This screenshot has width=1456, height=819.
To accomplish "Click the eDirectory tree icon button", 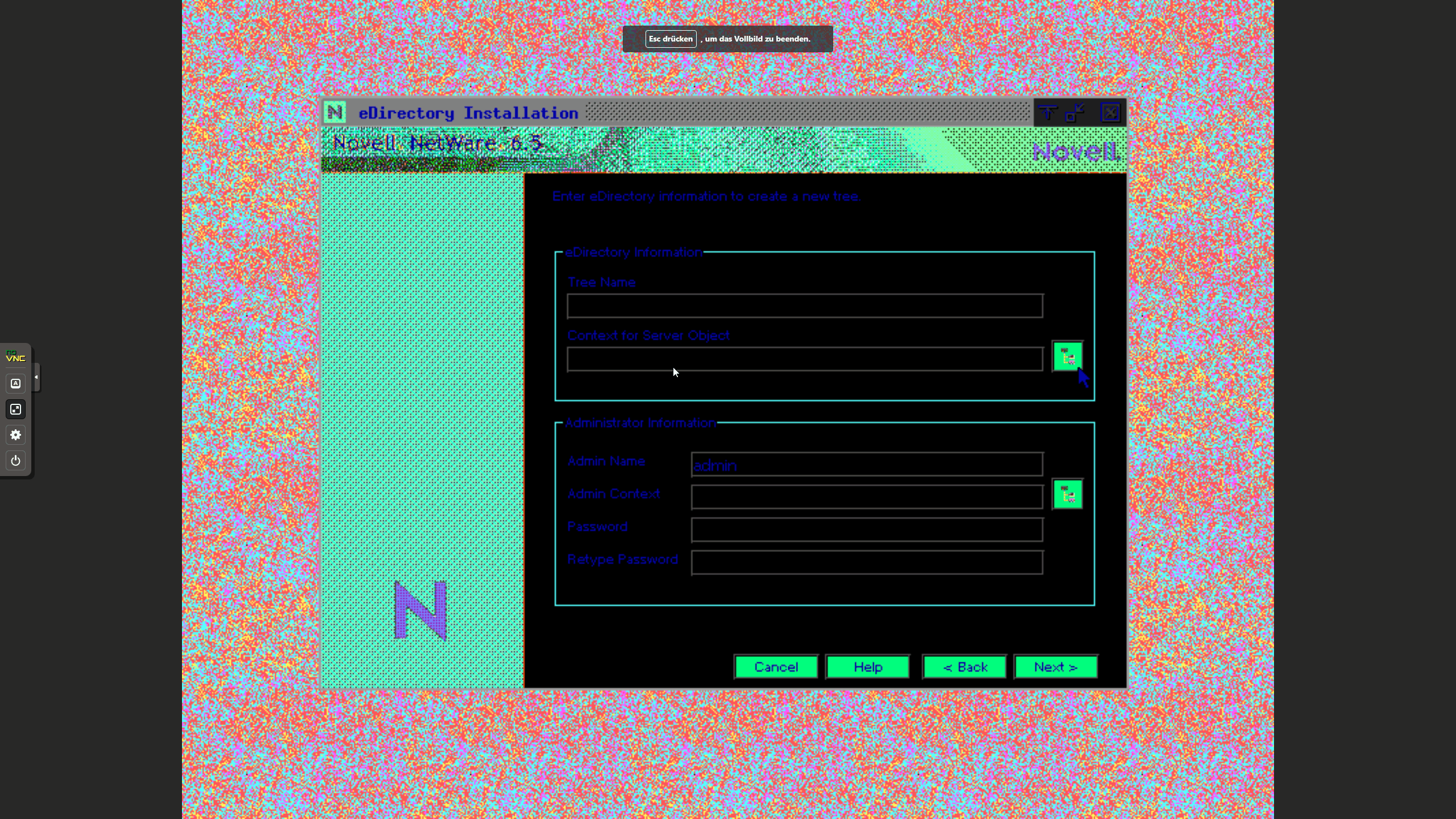I will pyautogui.click(x=1067, y=358).
